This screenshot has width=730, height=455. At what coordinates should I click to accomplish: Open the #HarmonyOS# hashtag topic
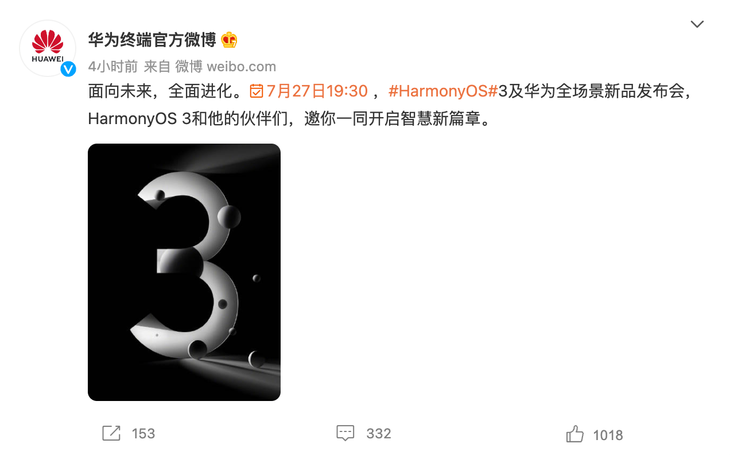coord(443,91)
